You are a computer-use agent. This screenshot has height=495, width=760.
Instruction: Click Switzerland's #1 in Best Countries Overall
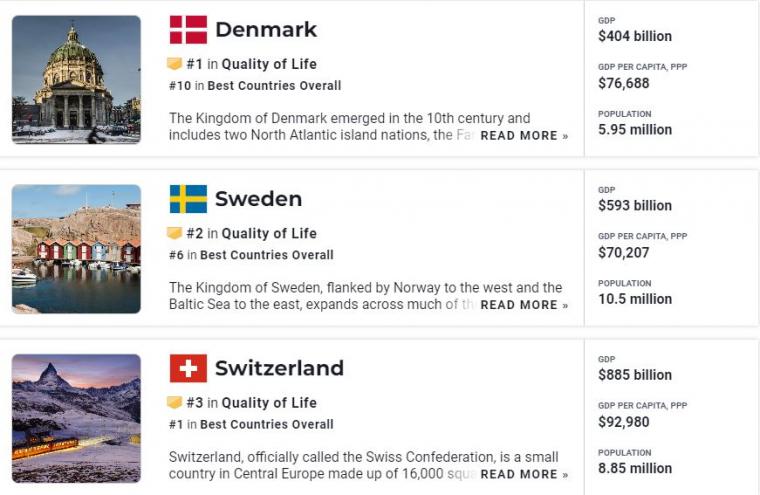[x=251, y=424]
